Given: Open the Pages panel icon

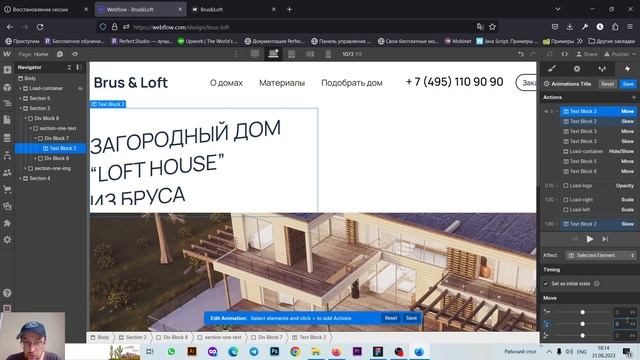Looking at the screenshot, I should [x=7, y=120].
